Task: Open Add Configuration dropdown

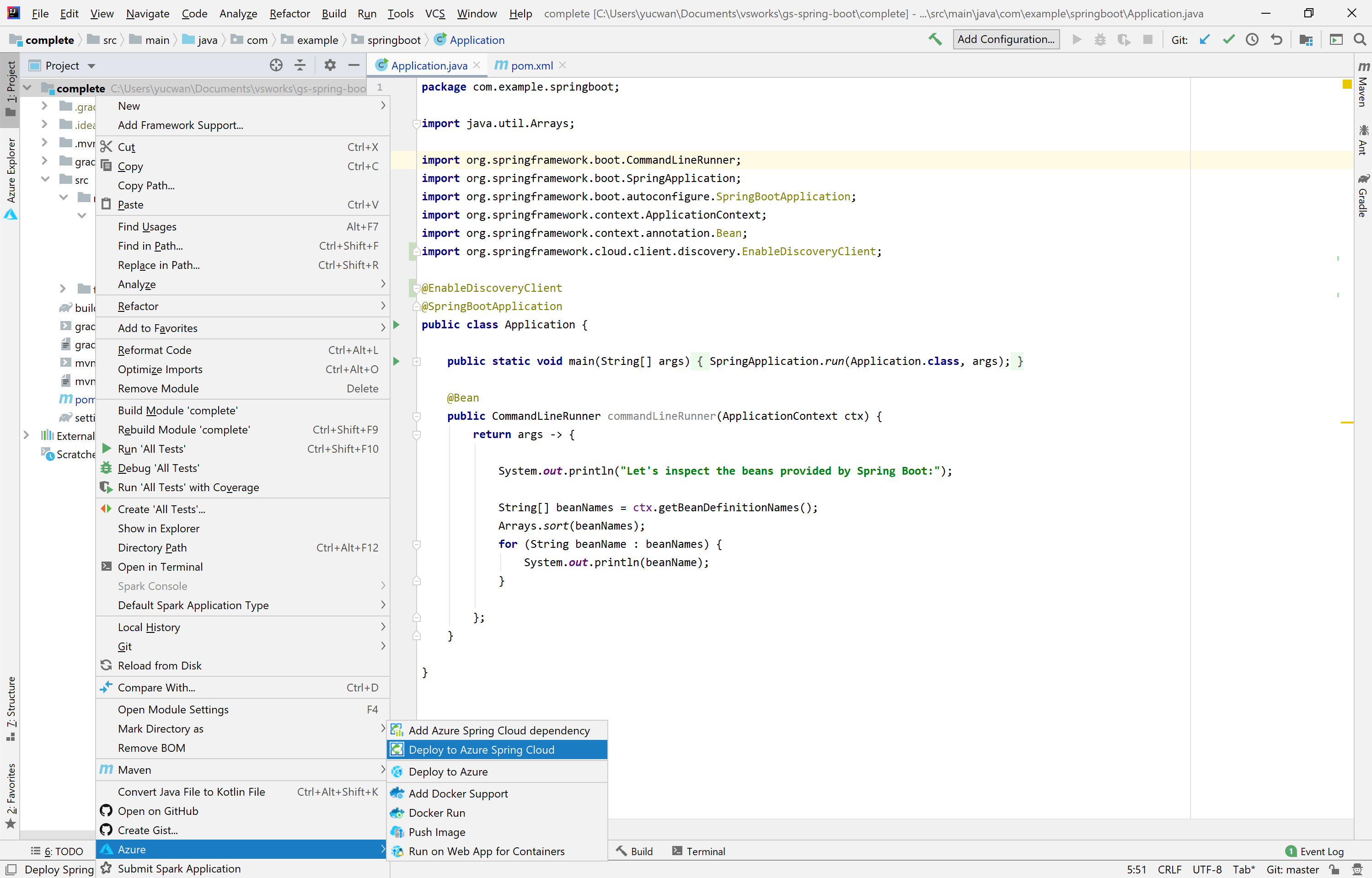Action: (x=1004, y=40)
